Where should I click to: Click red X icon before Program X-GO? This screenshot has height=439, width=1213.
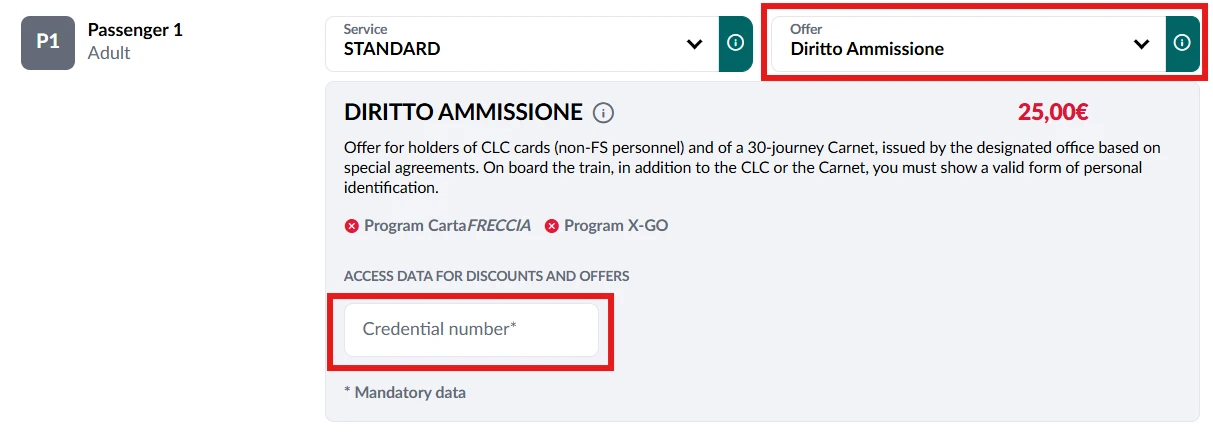pyautogui.click(x=551, y=226)
